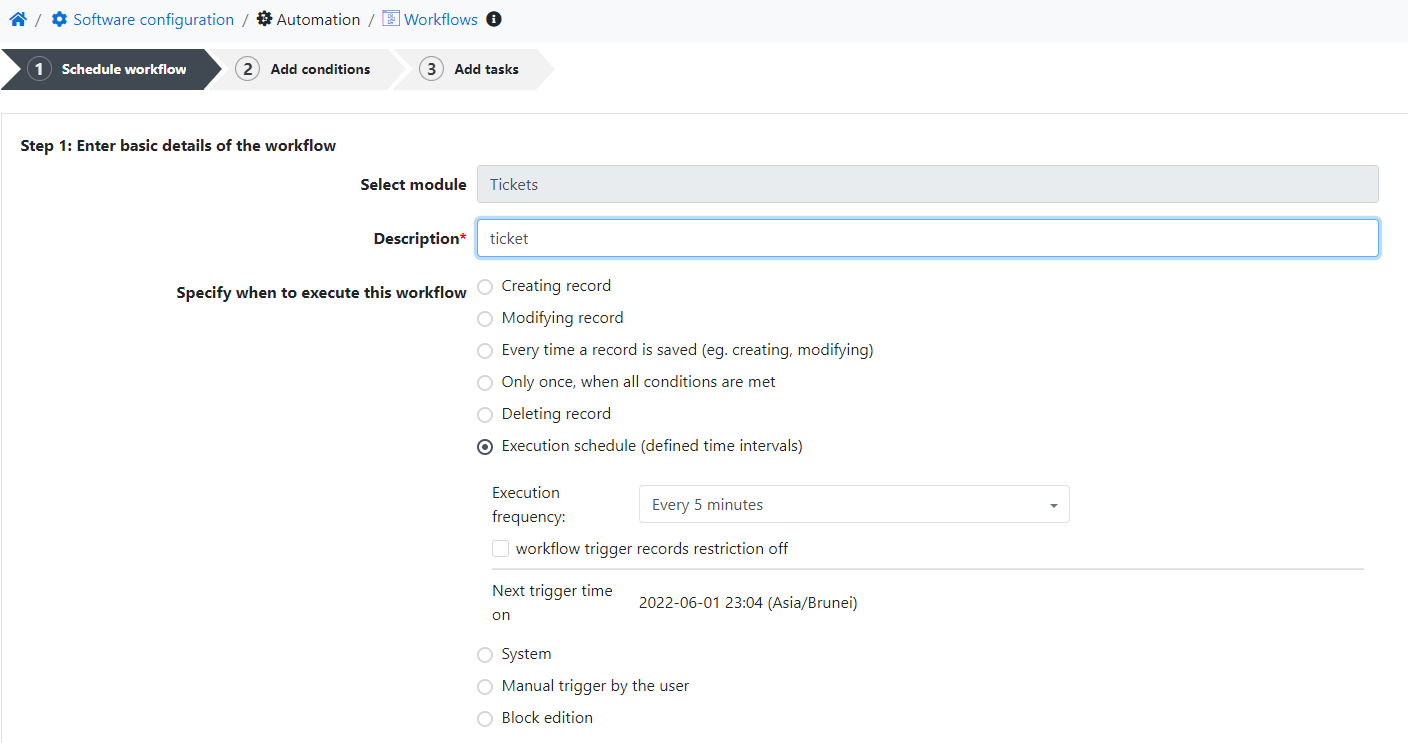Image resolution: width=1408 pixels, height=743 pixels.
Task: Open Software configuration via its gear icon
Action: point(58,18)
